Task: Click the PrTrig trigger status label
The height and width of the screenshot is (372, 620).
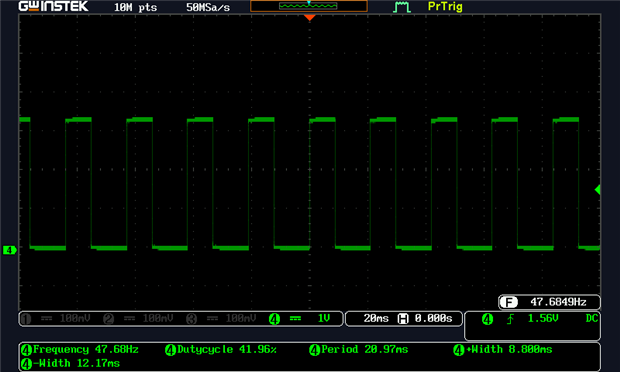Action: (445, 7)
